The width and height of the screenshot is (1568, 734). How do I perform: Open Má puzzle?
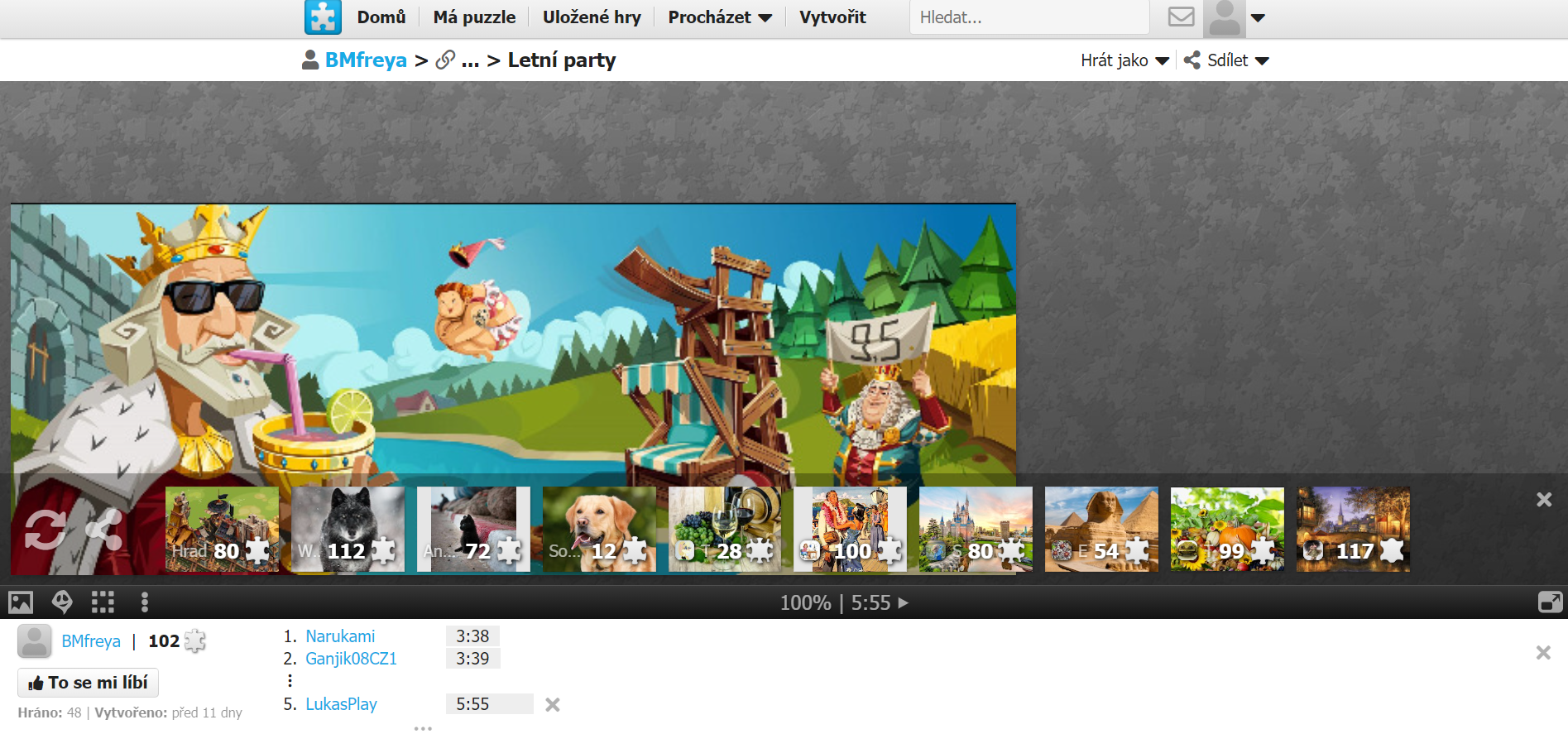click(x=474, y=17)
